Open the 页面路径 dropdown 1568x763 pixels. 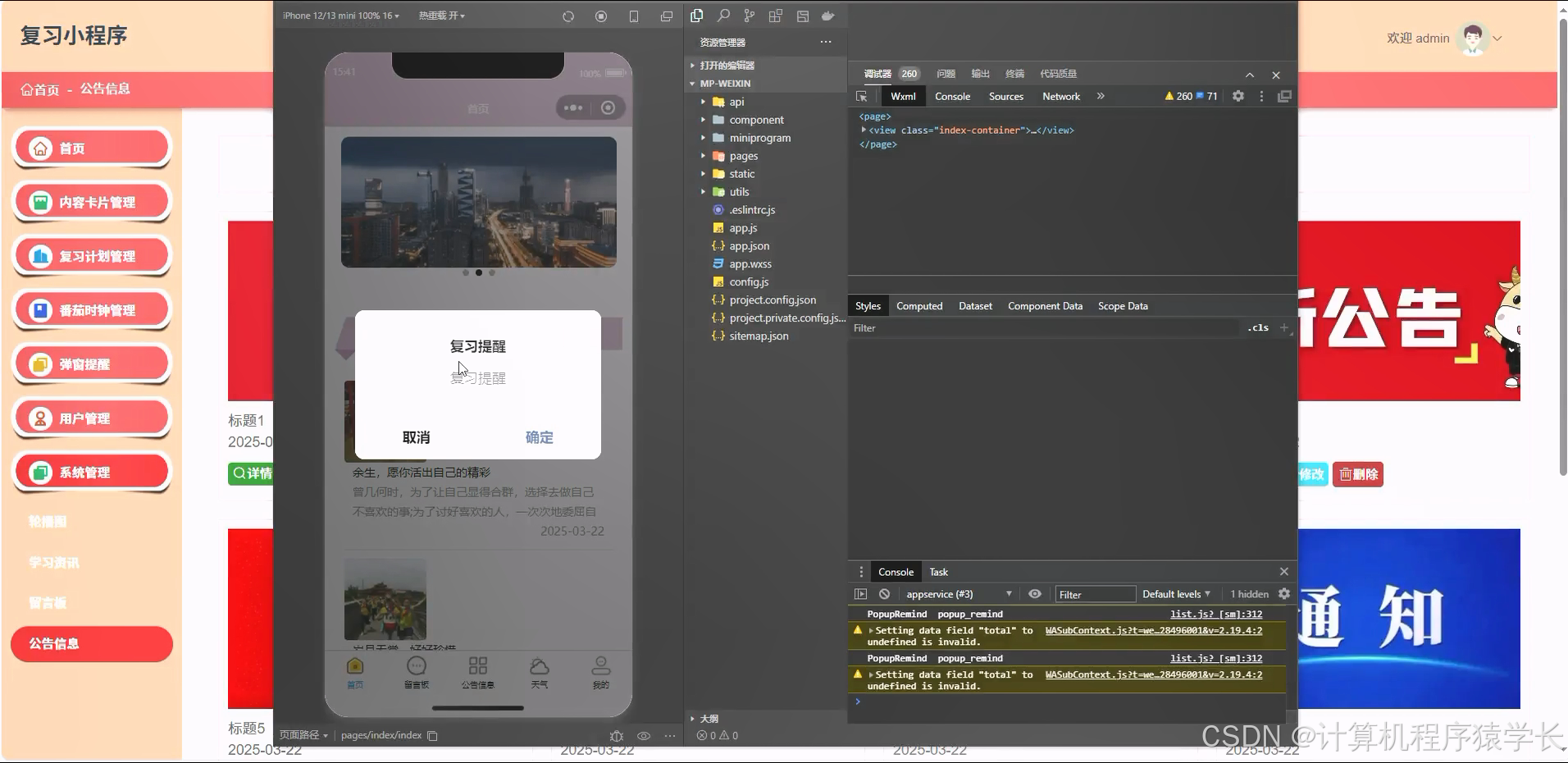click(303, 735)
